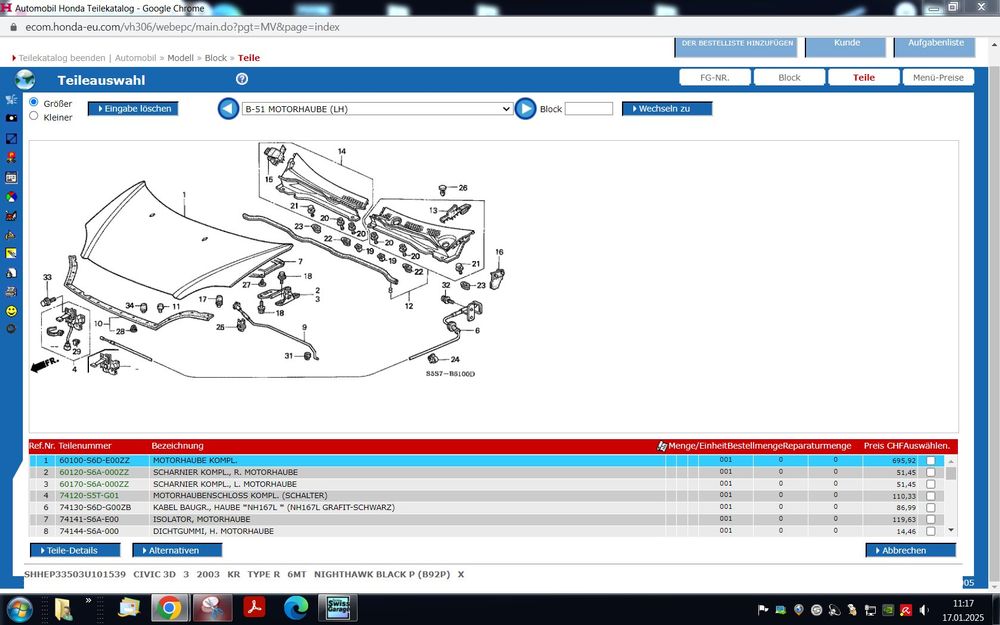Screen dimensions: 1000x625
Task: Switch to the Block tab
Action: (x=789, y=77)
